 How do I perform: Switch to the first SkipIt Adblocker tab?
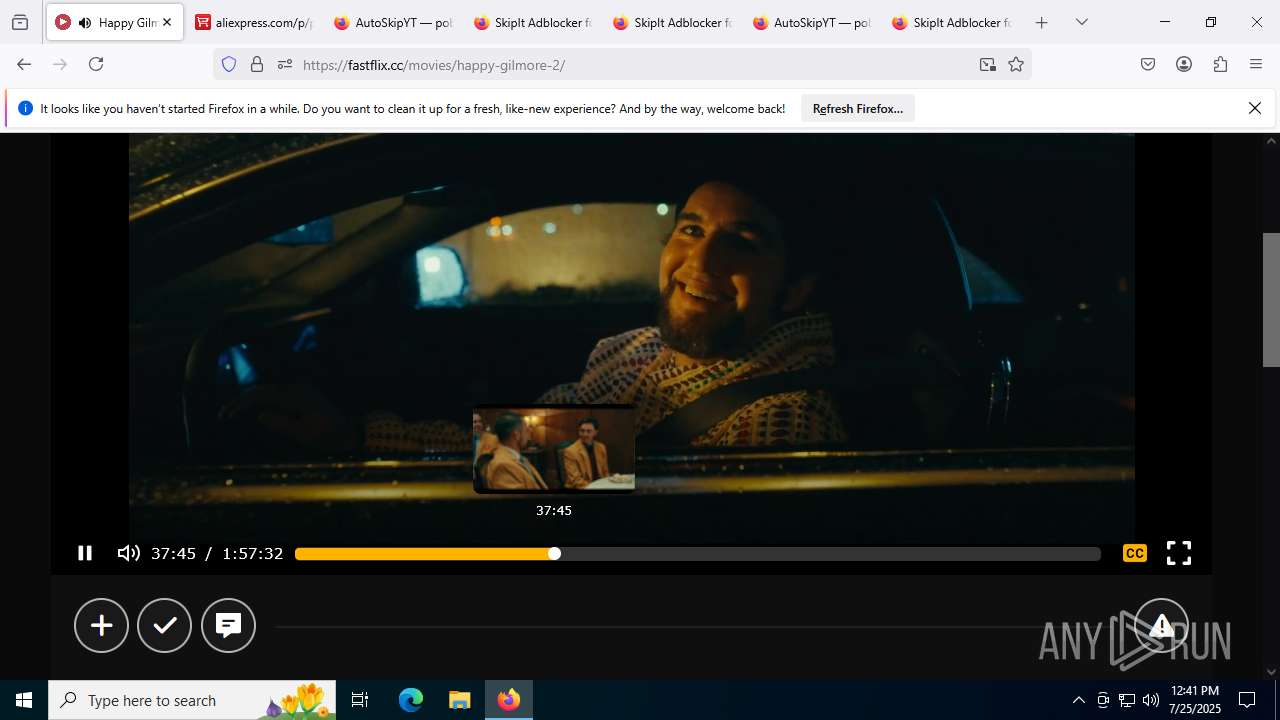(533, 22)
